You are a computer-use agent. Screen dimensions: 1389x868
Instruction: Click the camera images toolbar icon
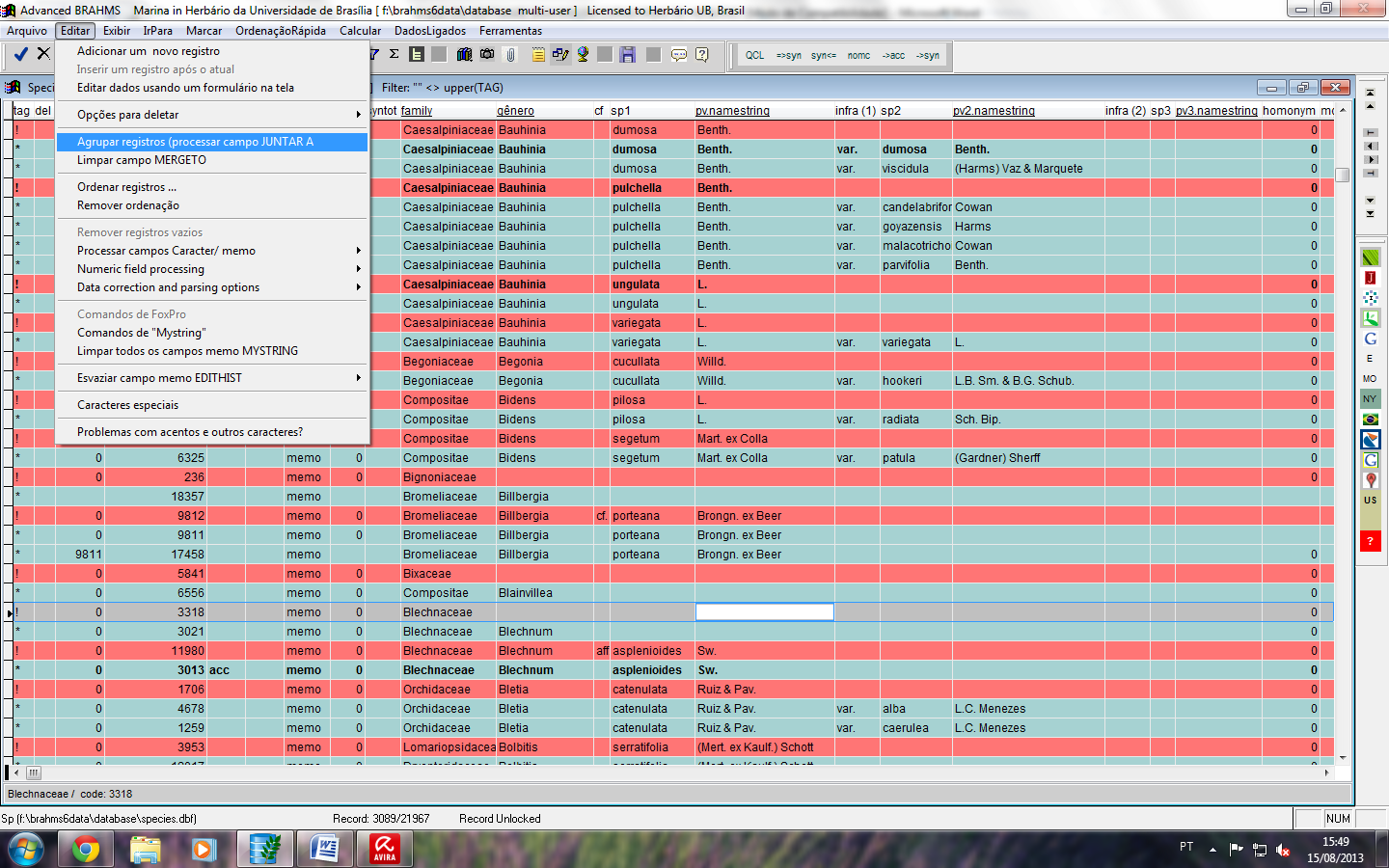click(x=487, y=55)
